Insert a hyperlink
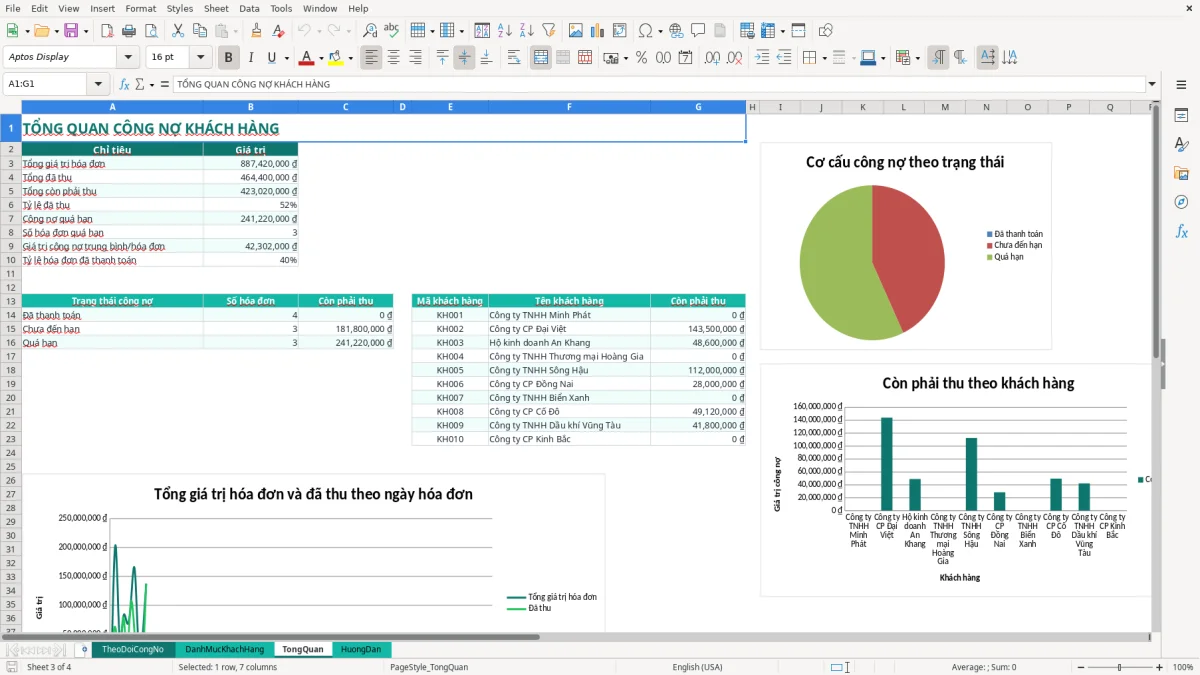The image size is (1200, 675). (676, 31)
